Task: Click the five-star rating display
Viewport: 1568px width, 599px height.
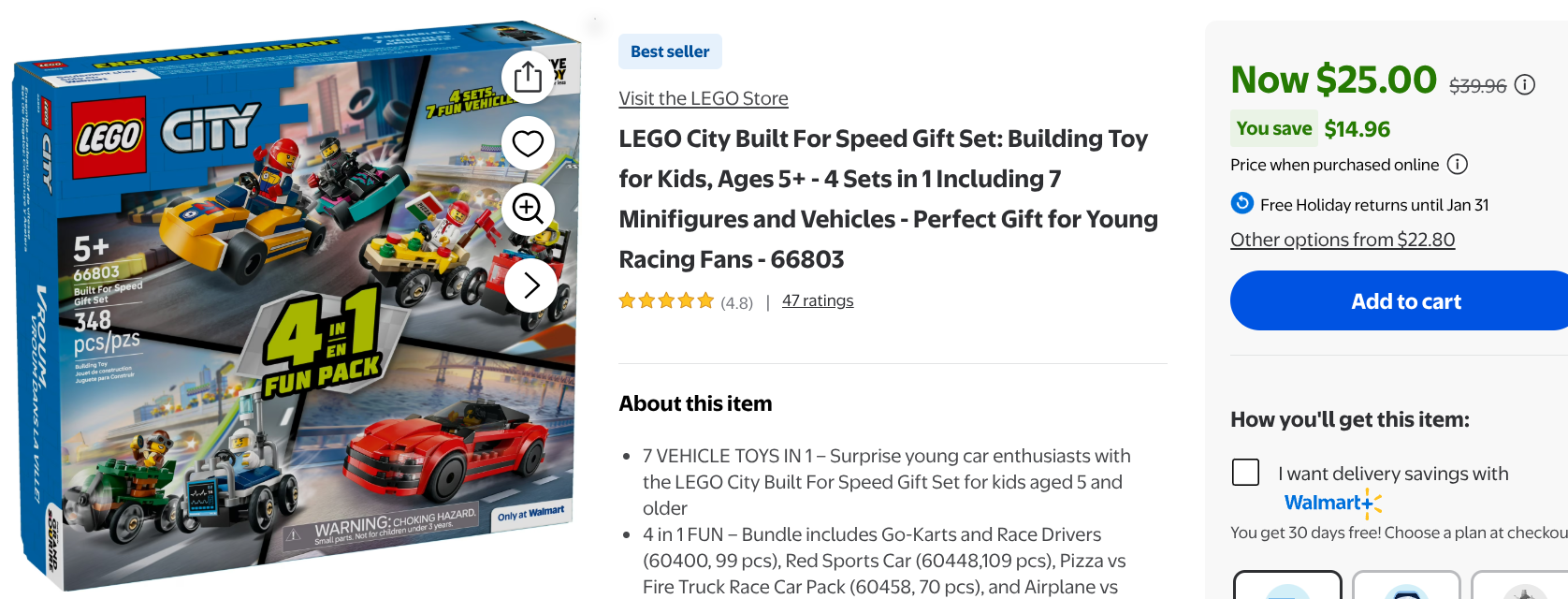Action: 666,301
